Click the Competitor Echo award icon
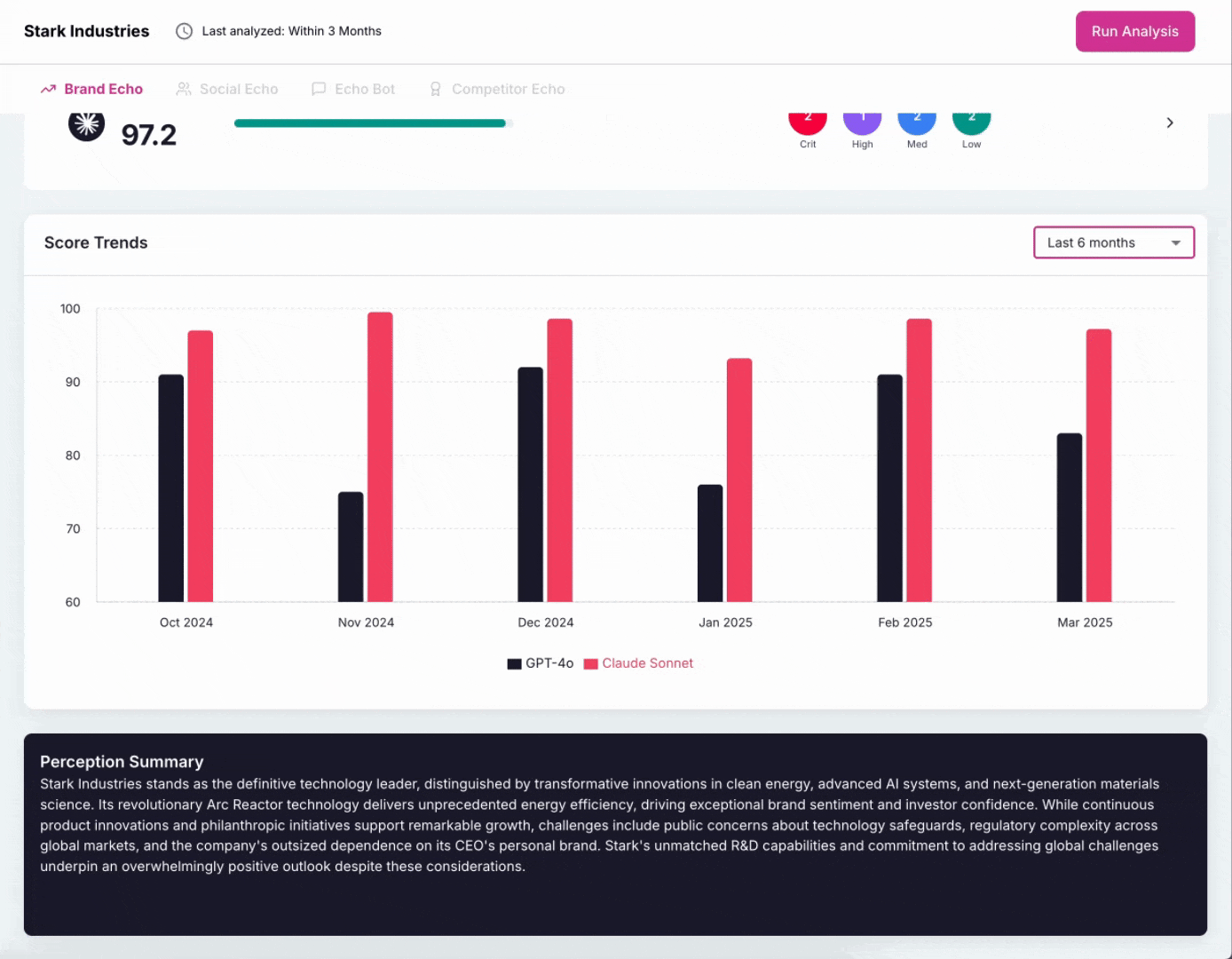This screenshot has width=1232, height=959. pyautogui.click(x=436, y=89)
